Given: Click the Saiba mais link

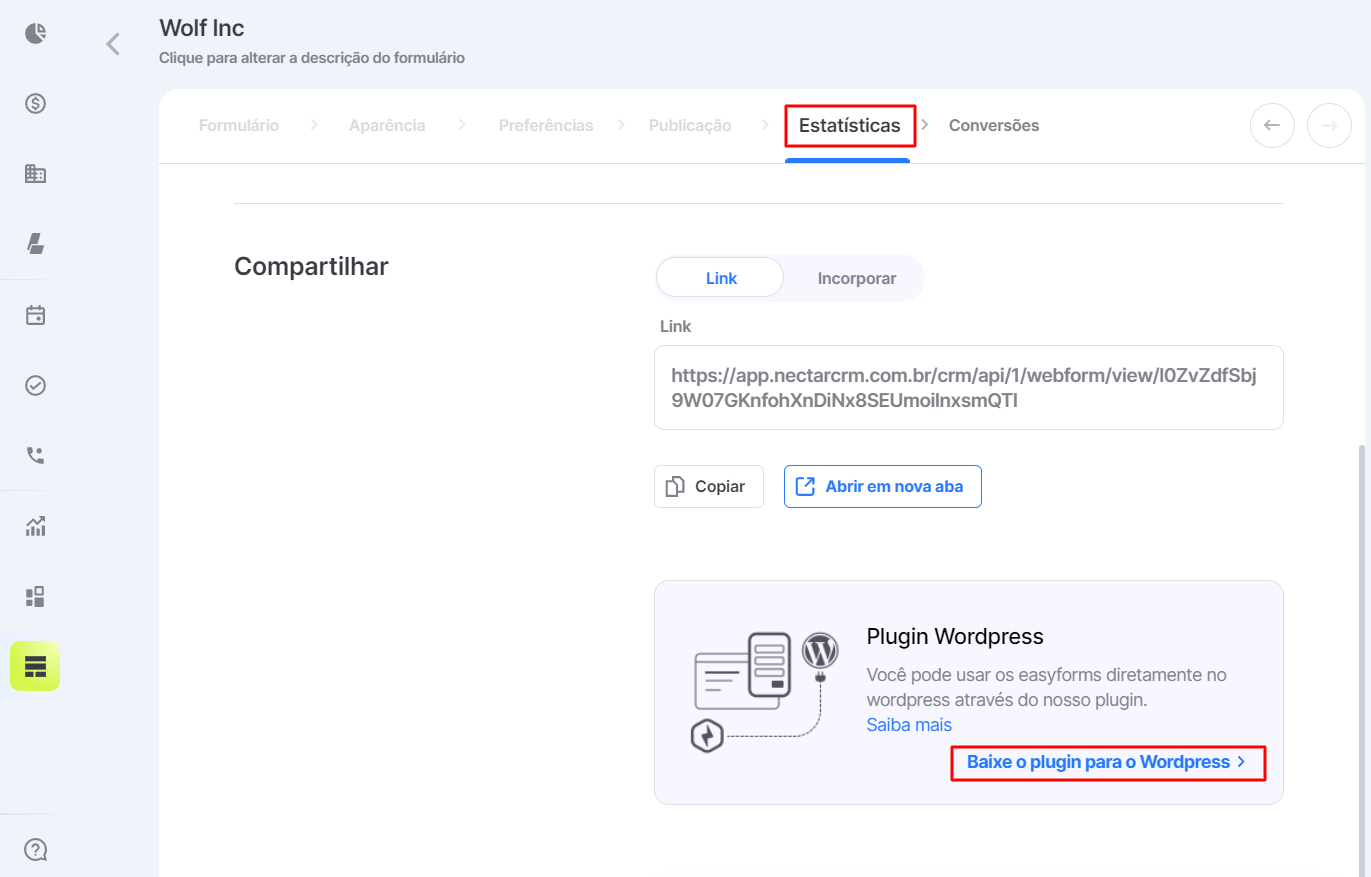Looking at the screenshot, I should click(x=909, y=725).
